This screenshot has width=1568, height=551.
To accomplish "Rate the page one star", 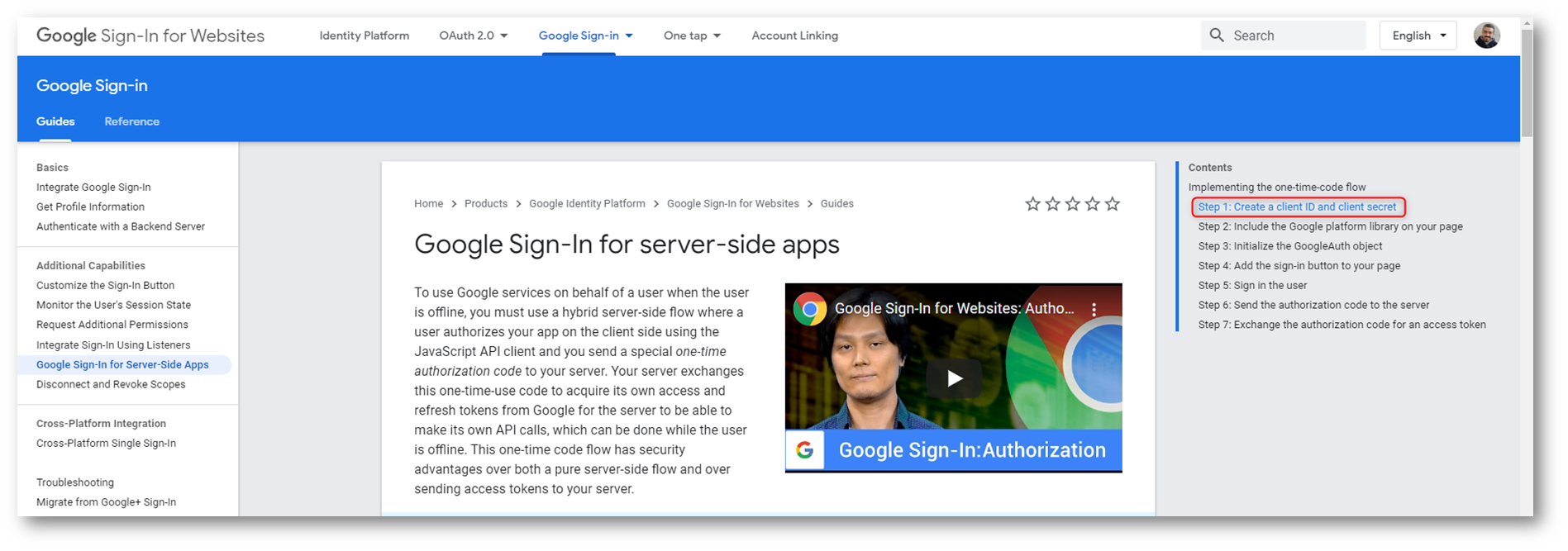I will tap(1032, 204).
